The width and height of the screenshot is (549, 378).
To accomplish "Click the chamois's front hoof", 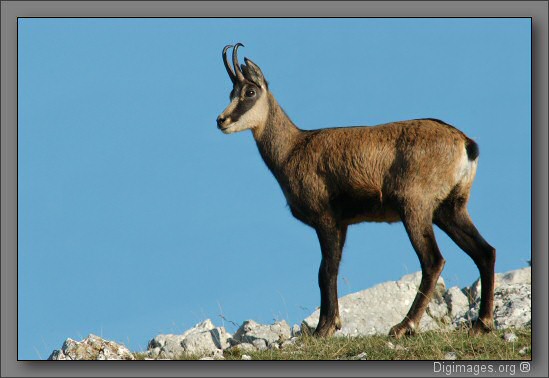I will pos(326,329).
